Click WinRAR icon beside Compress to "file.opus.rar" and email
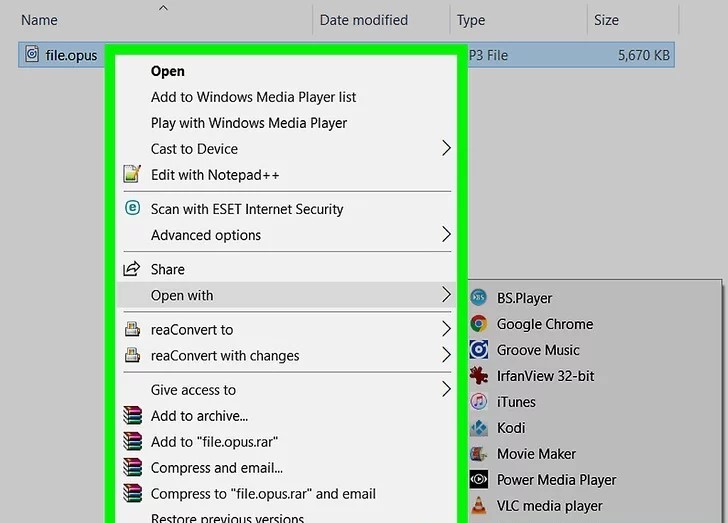 point(132,493)
